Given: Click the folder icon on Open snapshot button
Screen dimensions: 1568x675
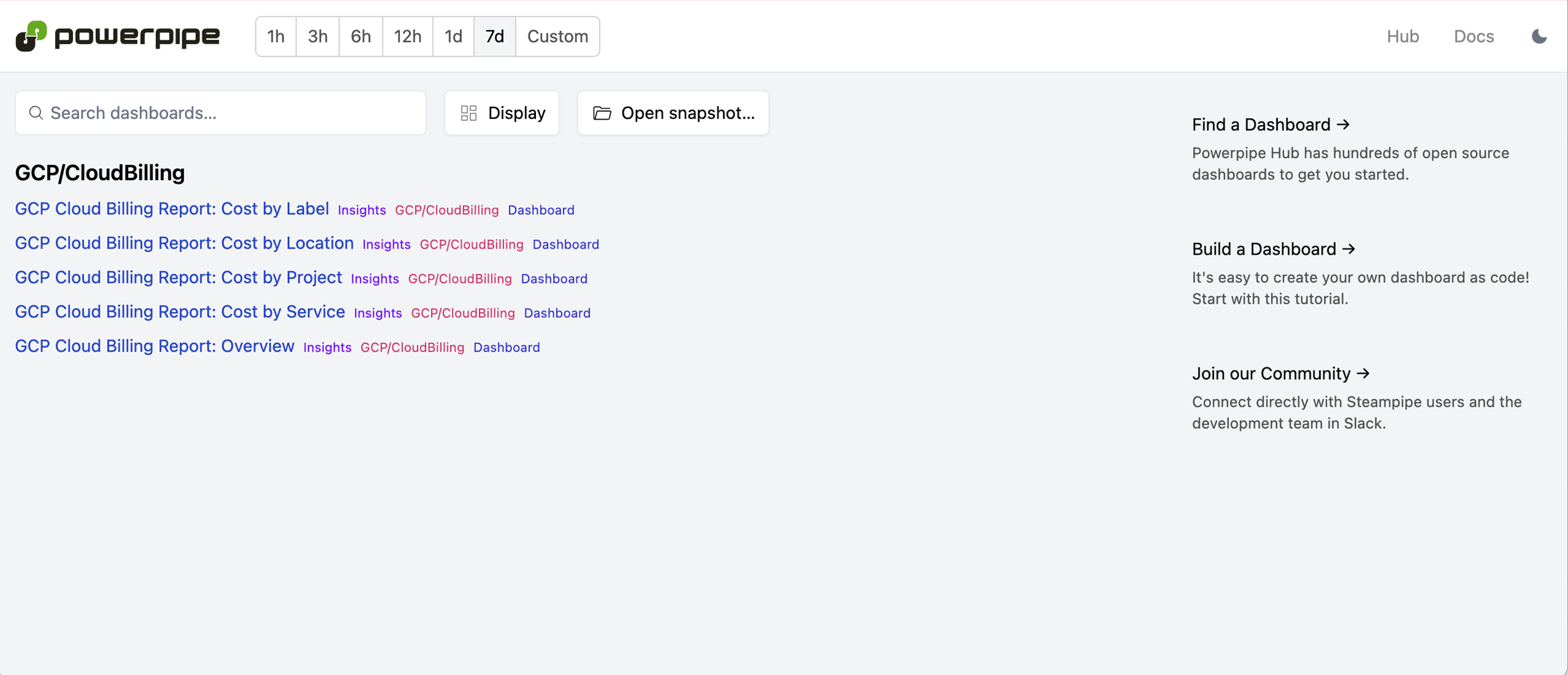Looking at the screenshot, I should (x=603, y=113).
